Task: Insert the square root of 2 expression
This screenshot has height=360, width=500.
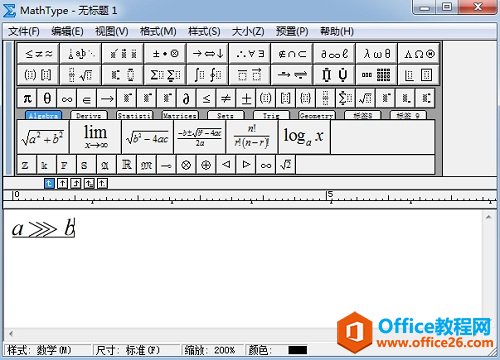Action: pos(286,165)
